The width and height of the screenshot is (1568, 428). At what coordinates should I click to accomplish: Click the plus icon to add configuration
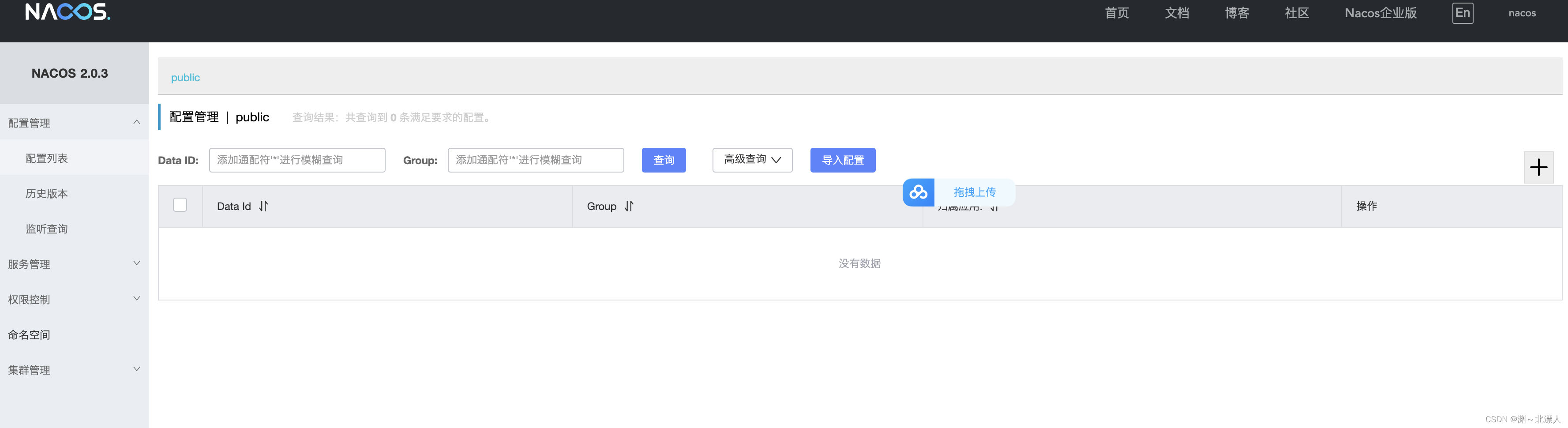[1538, 167]
